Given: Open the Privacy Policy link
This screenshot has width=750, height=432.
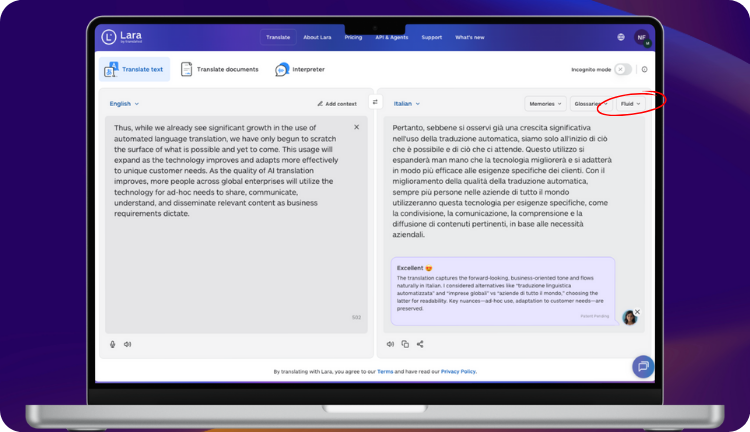Looking at the screenshot, I should [461, 371].
